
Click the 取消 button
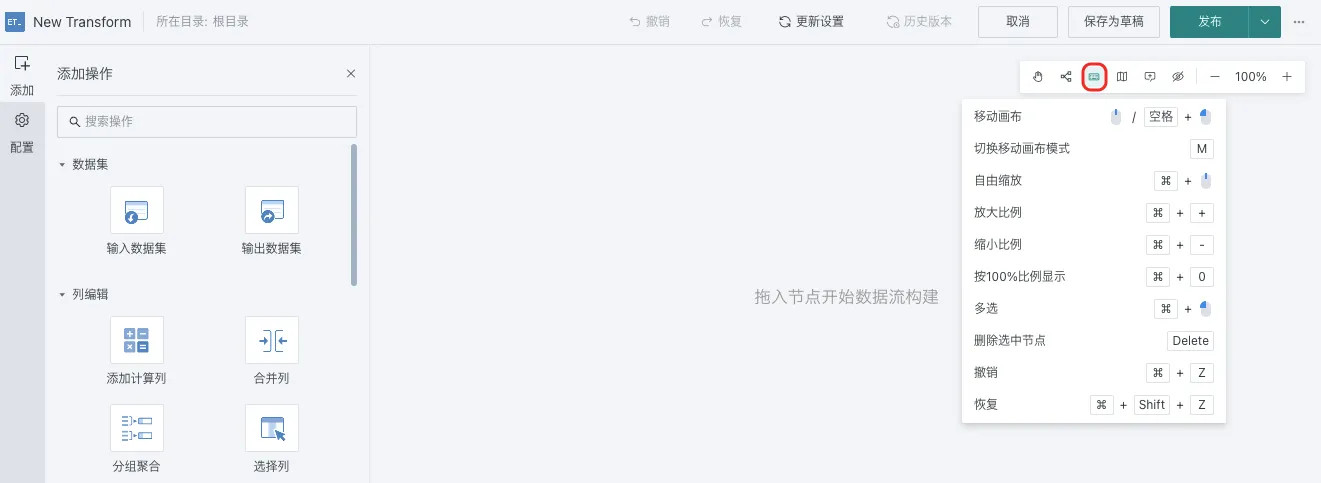(1018, 22)
